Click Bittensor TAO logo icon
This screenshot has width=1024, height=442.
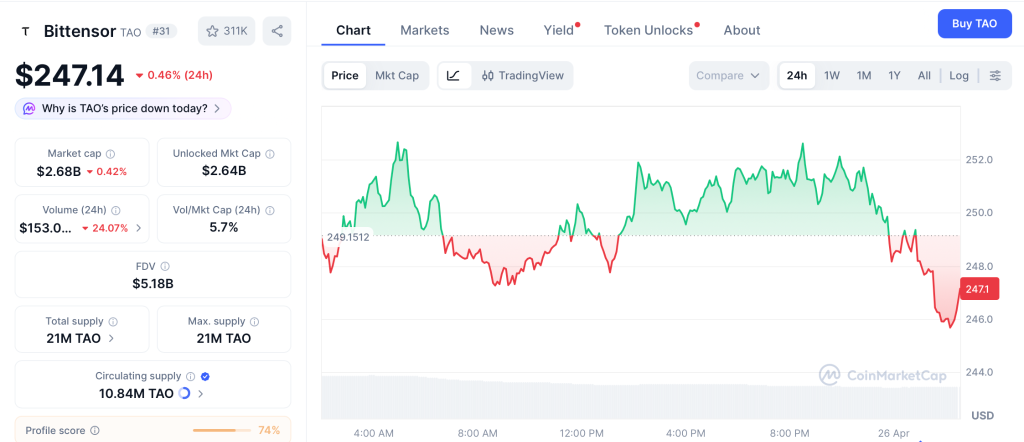click(x=25, y=31)
